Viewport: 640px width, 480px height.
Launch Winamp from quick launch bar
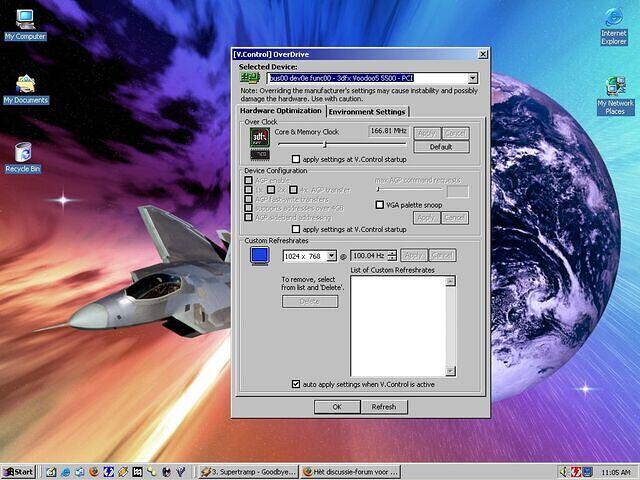(x=123, y=472)
